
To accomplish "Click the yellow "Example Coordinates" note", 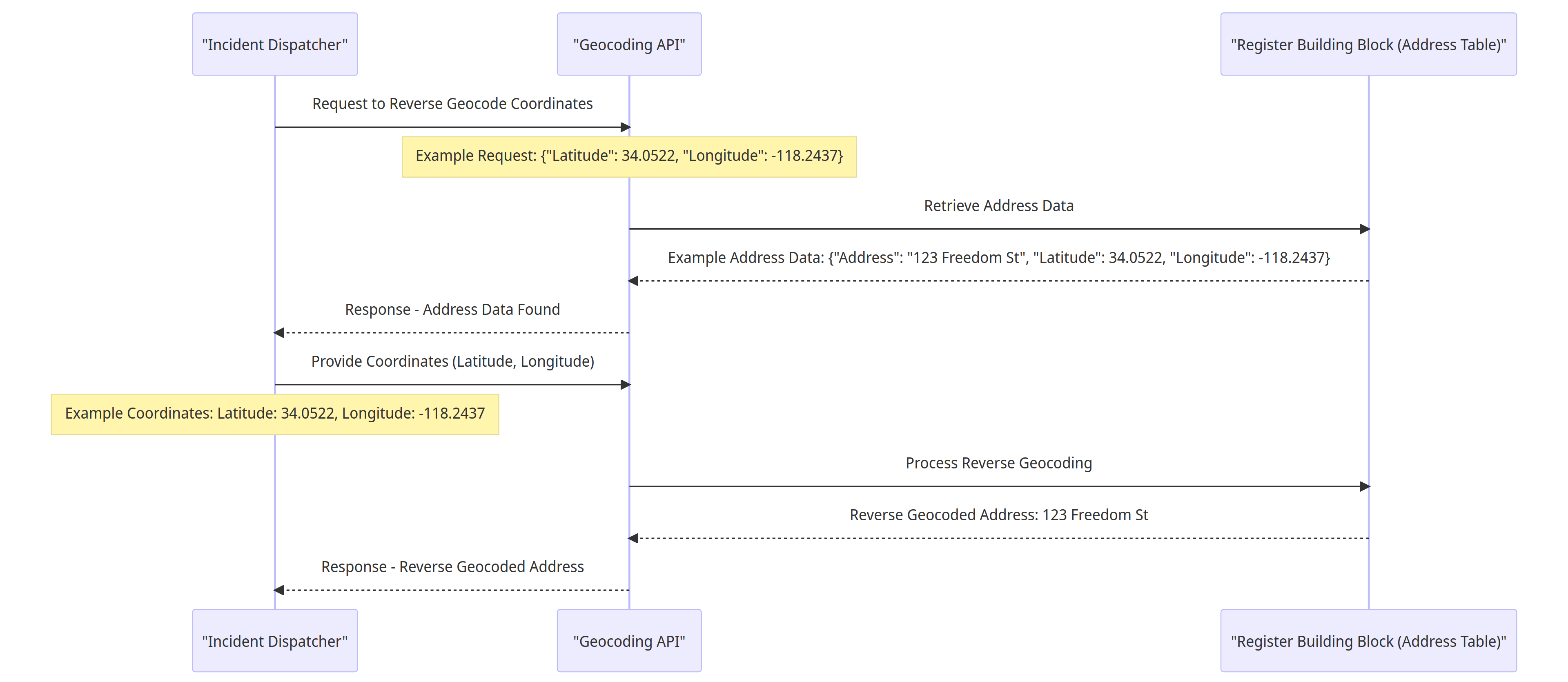I will coord(274,414).
